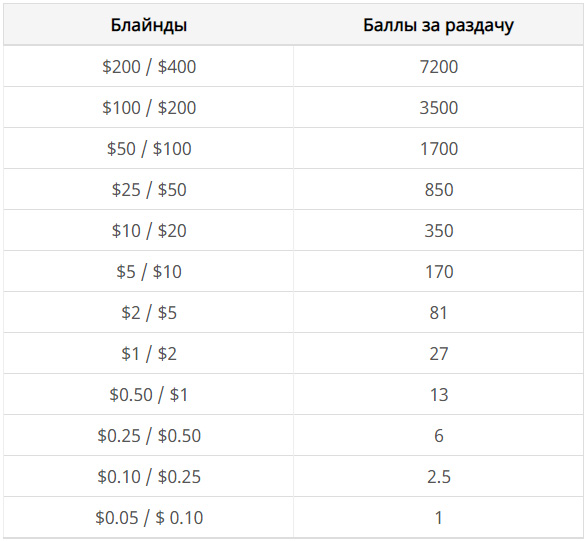Click the Баллы за раздачу column header
587x541 pixels.
click(x=438, y=25)
